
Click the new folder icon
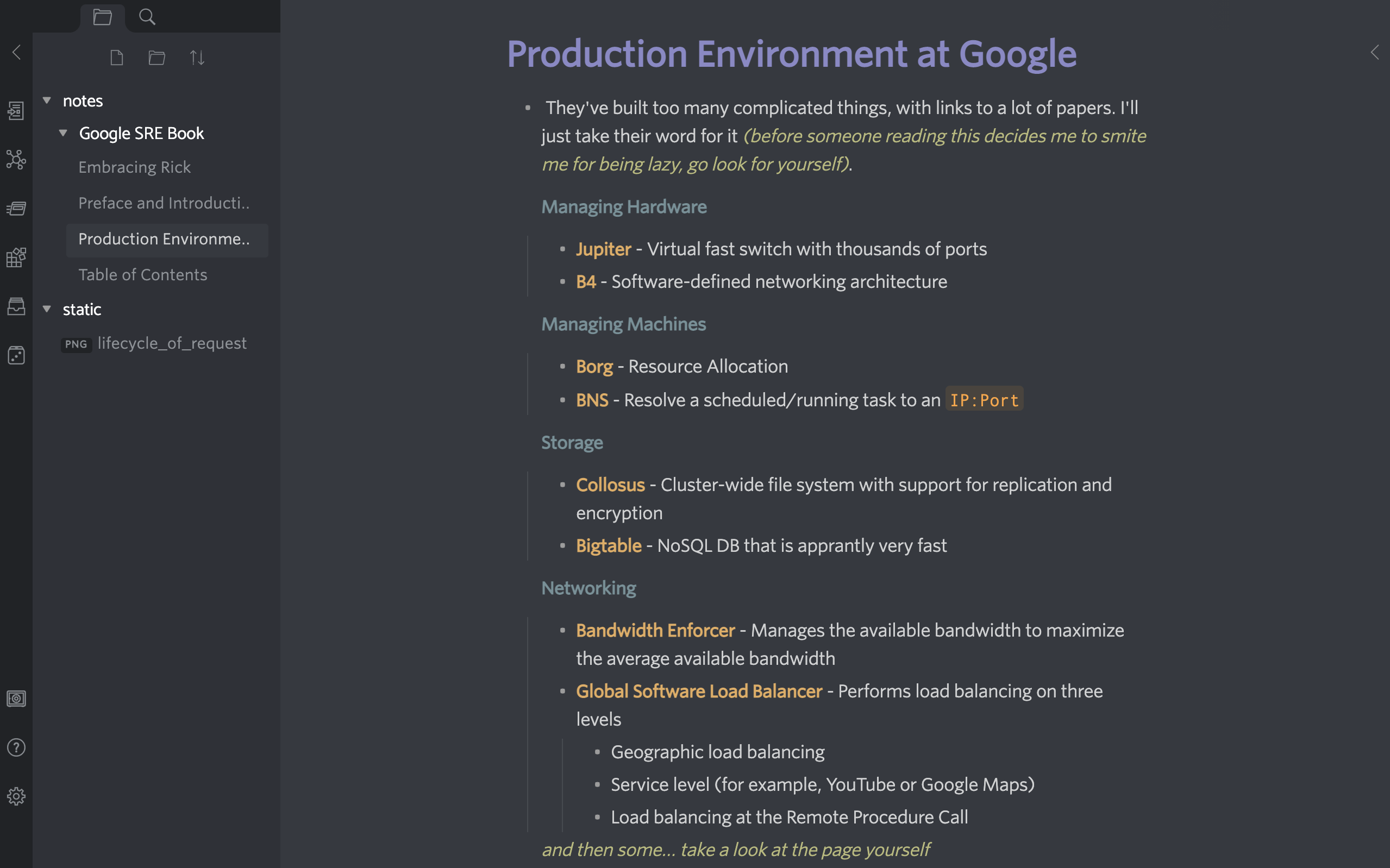156,58
